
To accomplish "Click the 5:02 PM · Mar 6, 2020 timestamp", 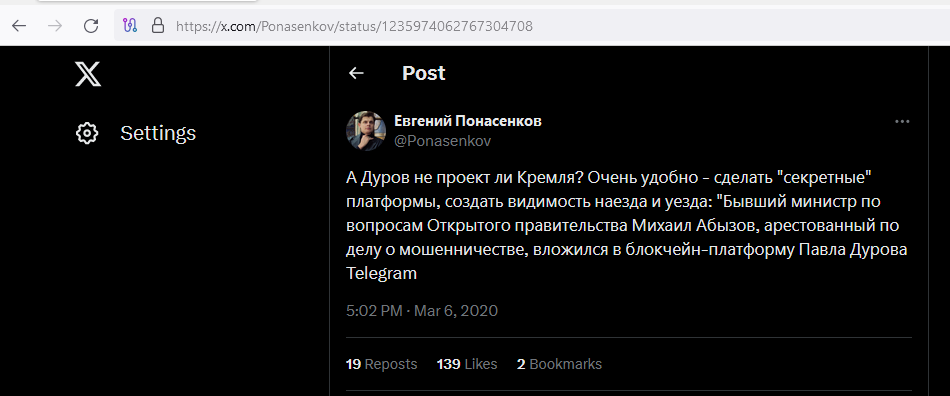I will tap(422, 311).
